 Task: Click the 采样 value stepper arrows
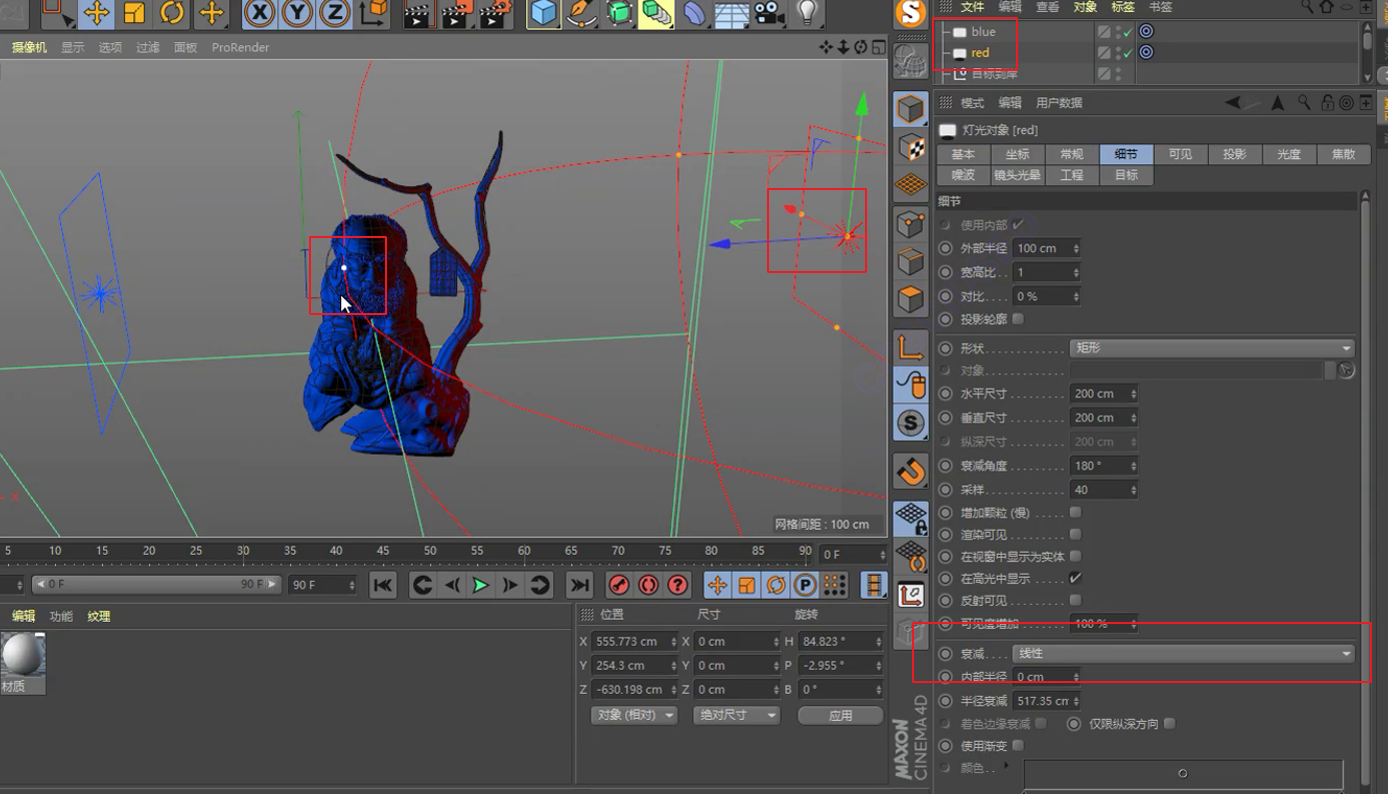coord(1133,490)
